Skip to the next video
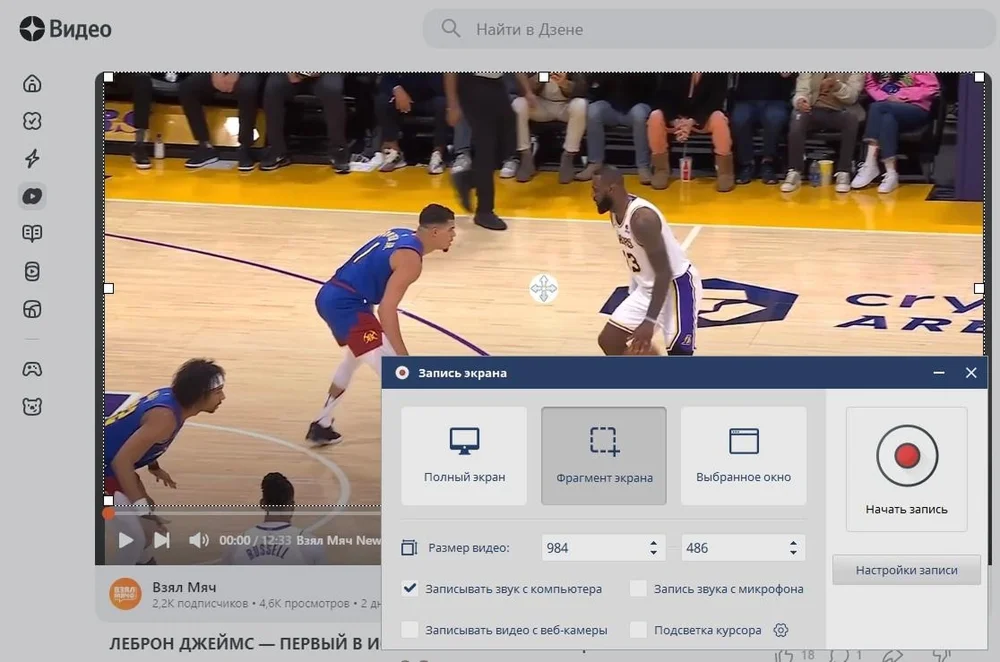 161,540
